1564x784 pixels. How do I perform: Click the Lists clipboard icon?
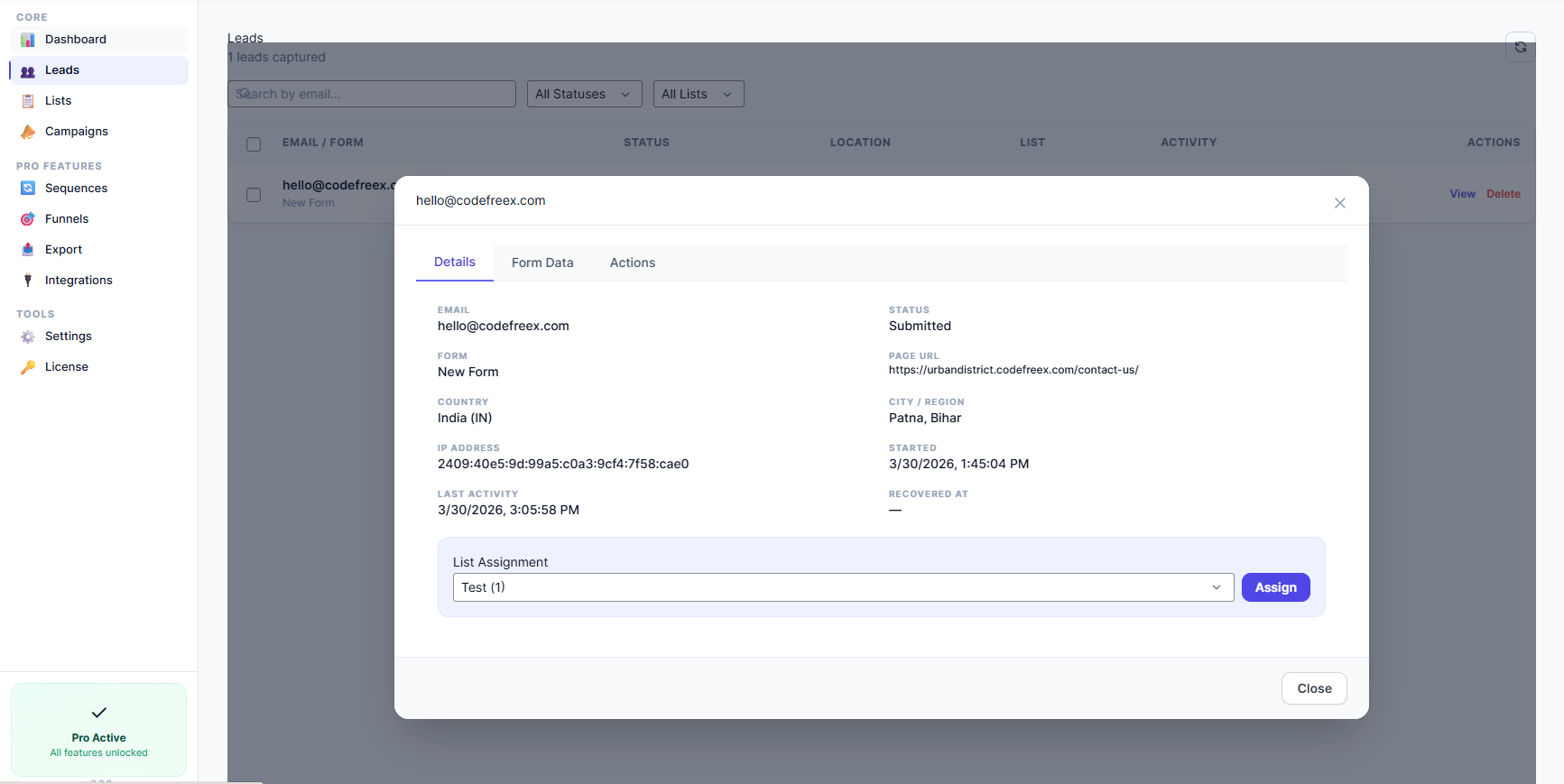(x=28, y=101)
